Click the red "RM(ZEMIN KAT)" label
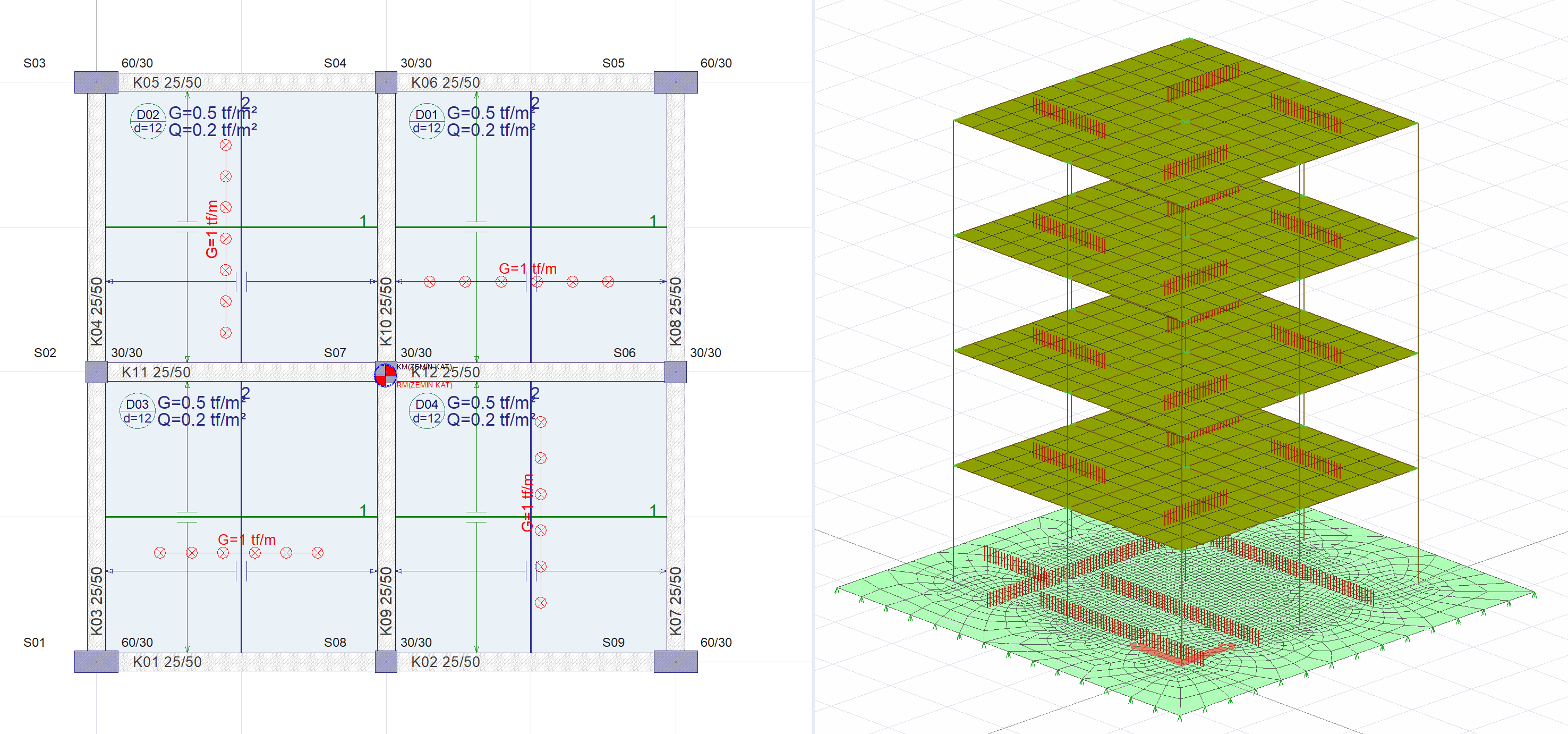Image resolution: width=1568 pixels, height=734 pixels. (425, 385)
